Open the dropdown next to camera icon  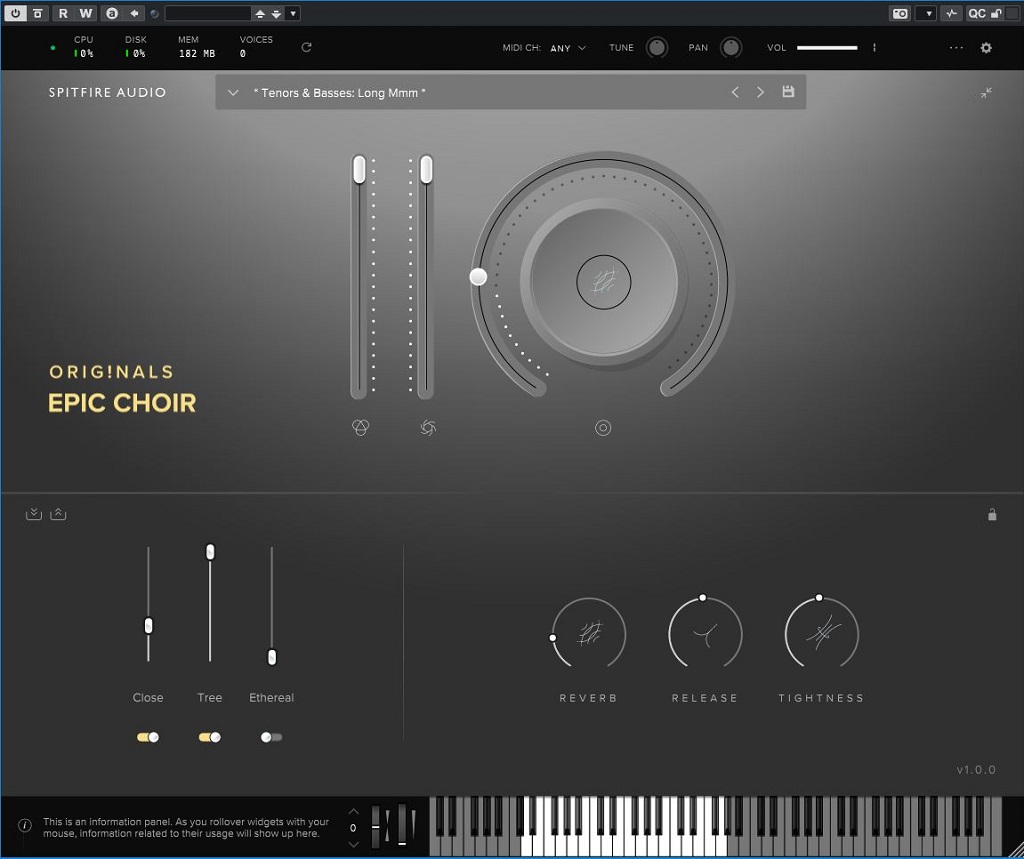pyautogui.click(x=926, y=14)
